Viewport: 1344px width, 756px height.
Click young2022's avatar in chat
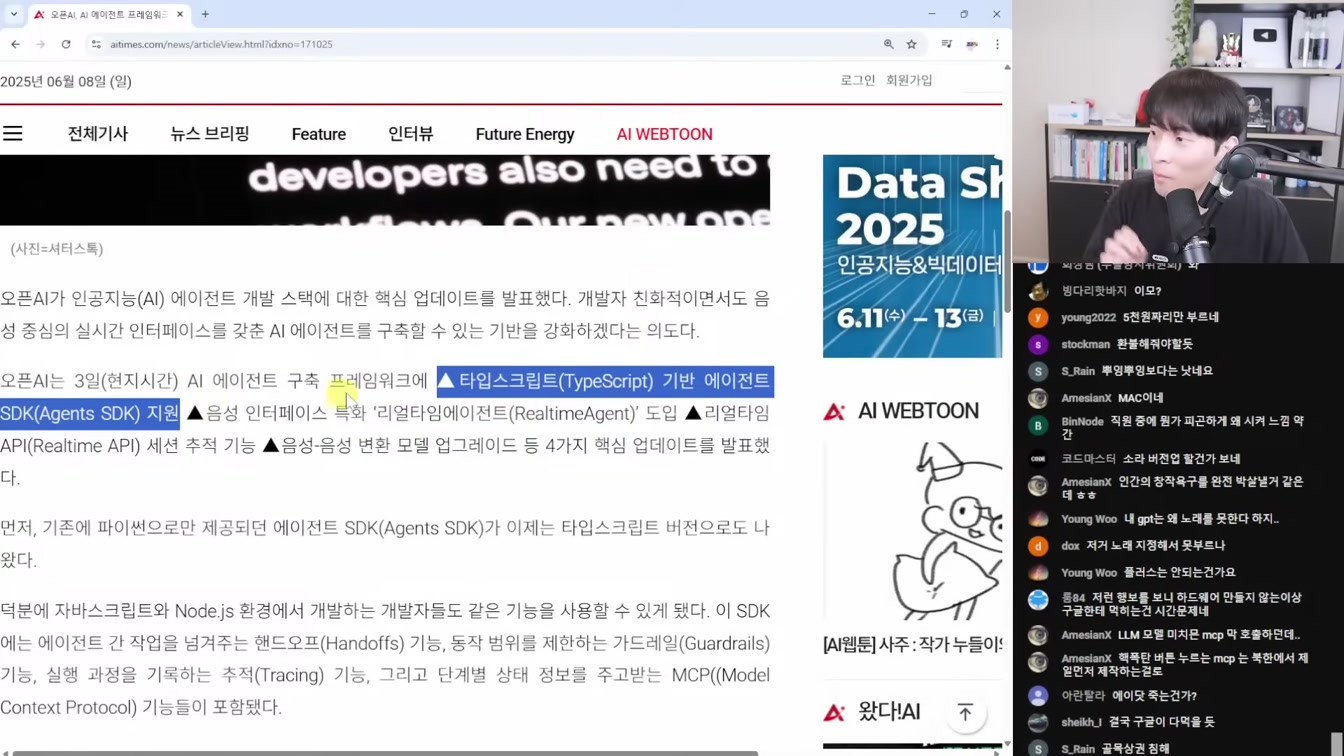pos(1038,317)
